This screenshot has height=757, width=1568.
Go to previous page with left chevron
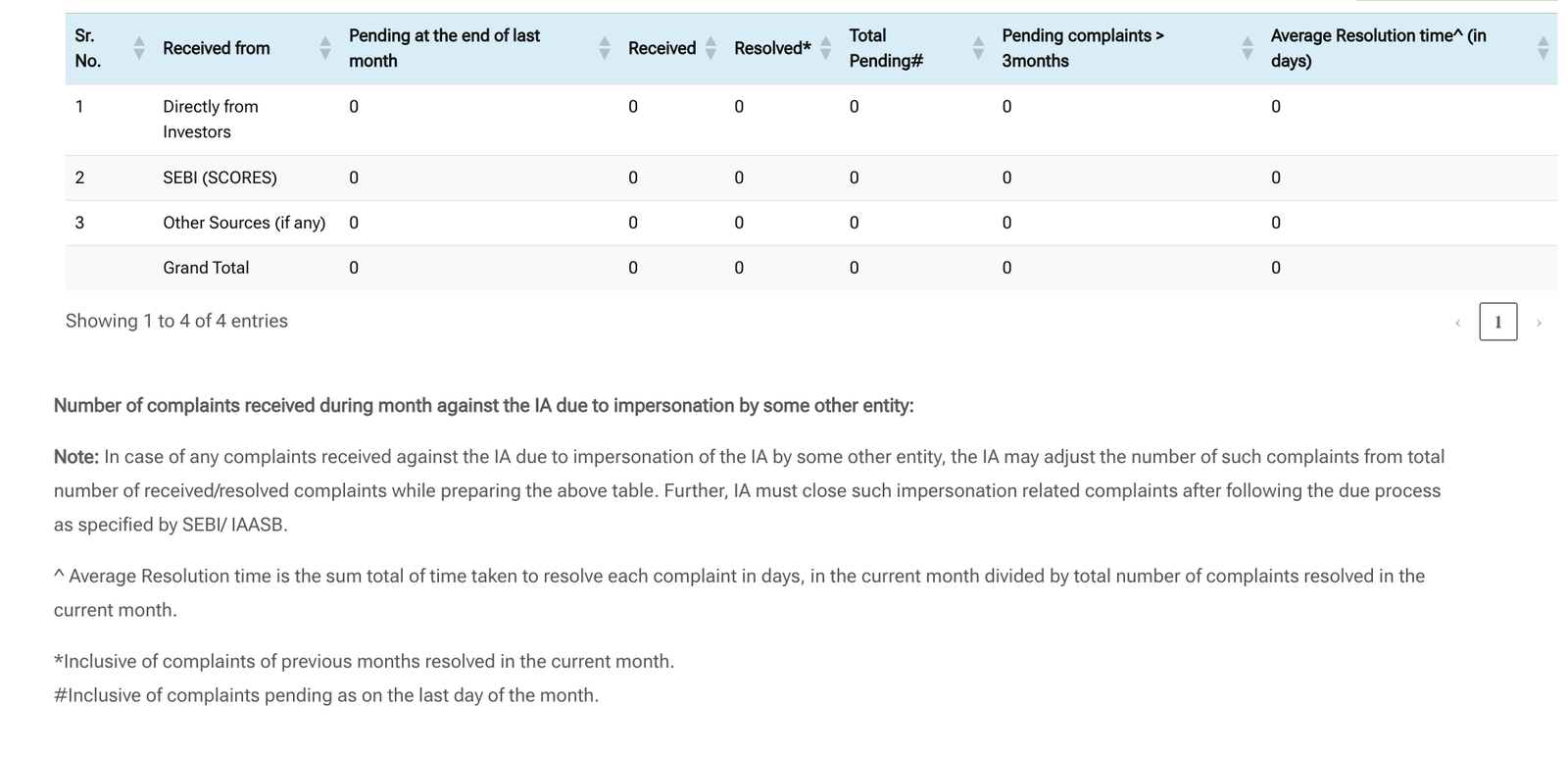[1458, 323]
